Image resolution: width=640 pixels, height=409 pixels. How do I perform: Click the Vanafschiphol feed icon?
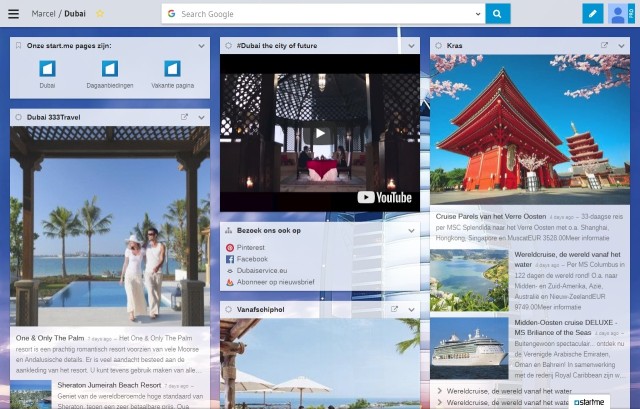229,309
